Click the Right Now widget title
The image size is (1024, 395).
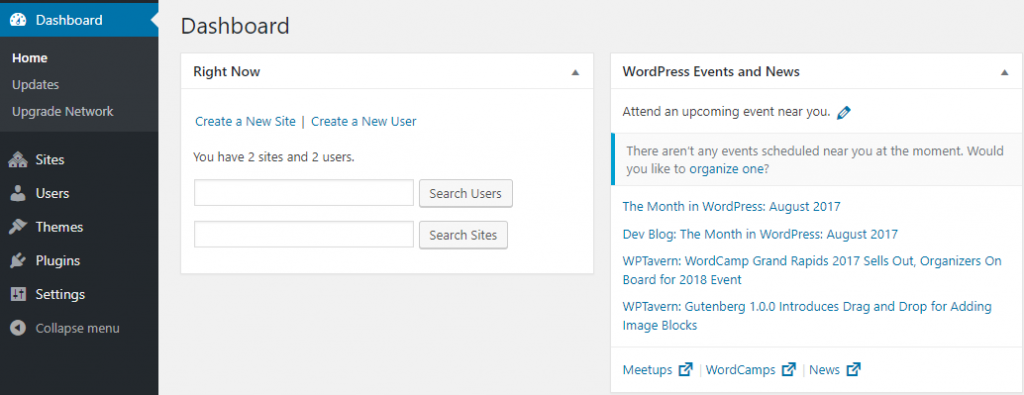tap(227, 72)
